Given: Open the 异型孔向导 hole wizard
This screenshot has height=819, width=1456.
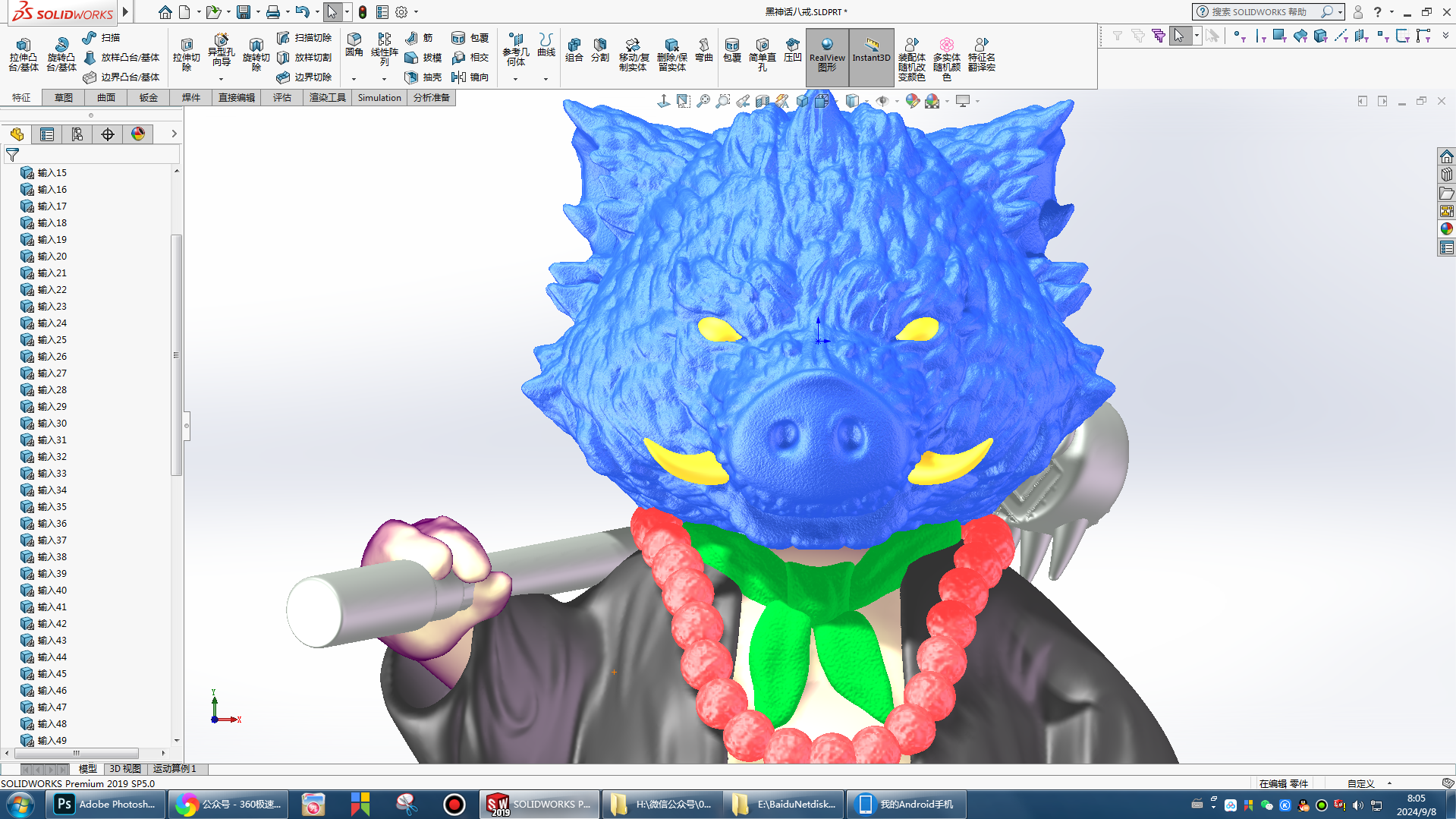Looking at the screenshot, I should 221,52.
